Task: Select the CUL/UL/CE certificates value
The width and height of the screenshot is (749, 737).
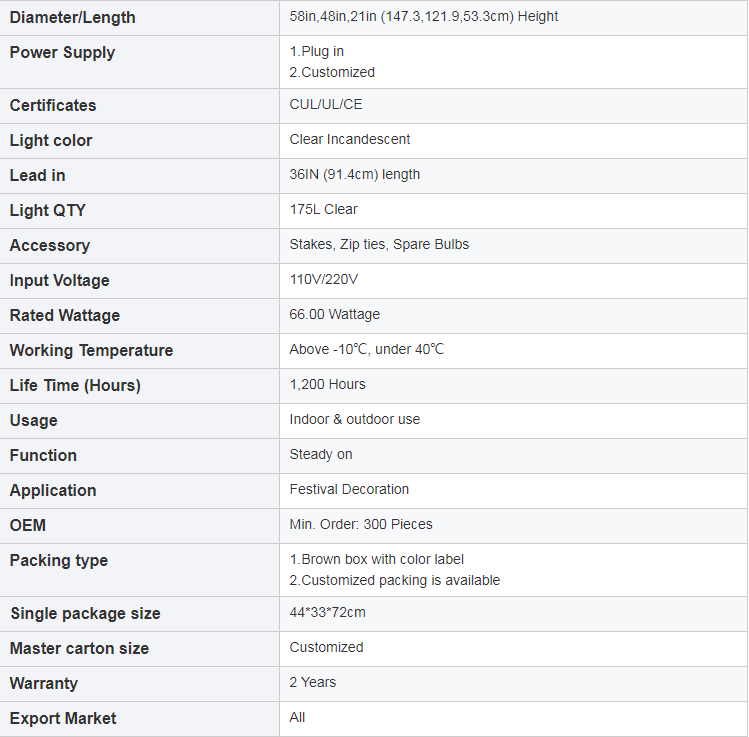Action: tap(326, 105)
